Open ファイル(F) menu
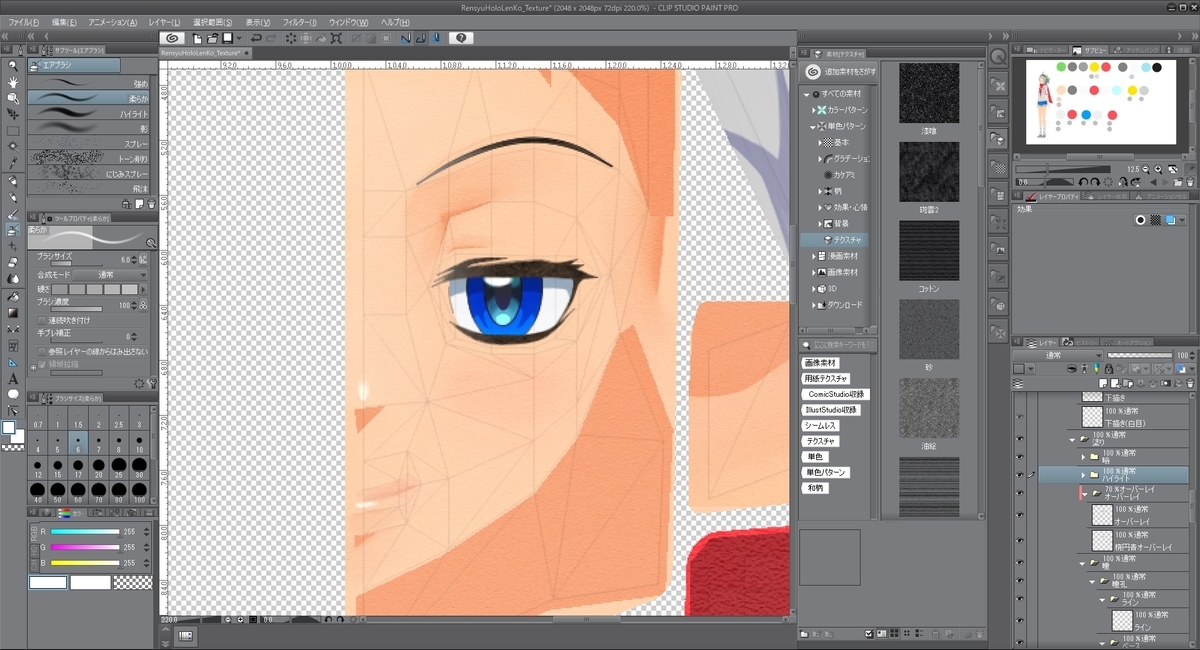 coord(24,22)
